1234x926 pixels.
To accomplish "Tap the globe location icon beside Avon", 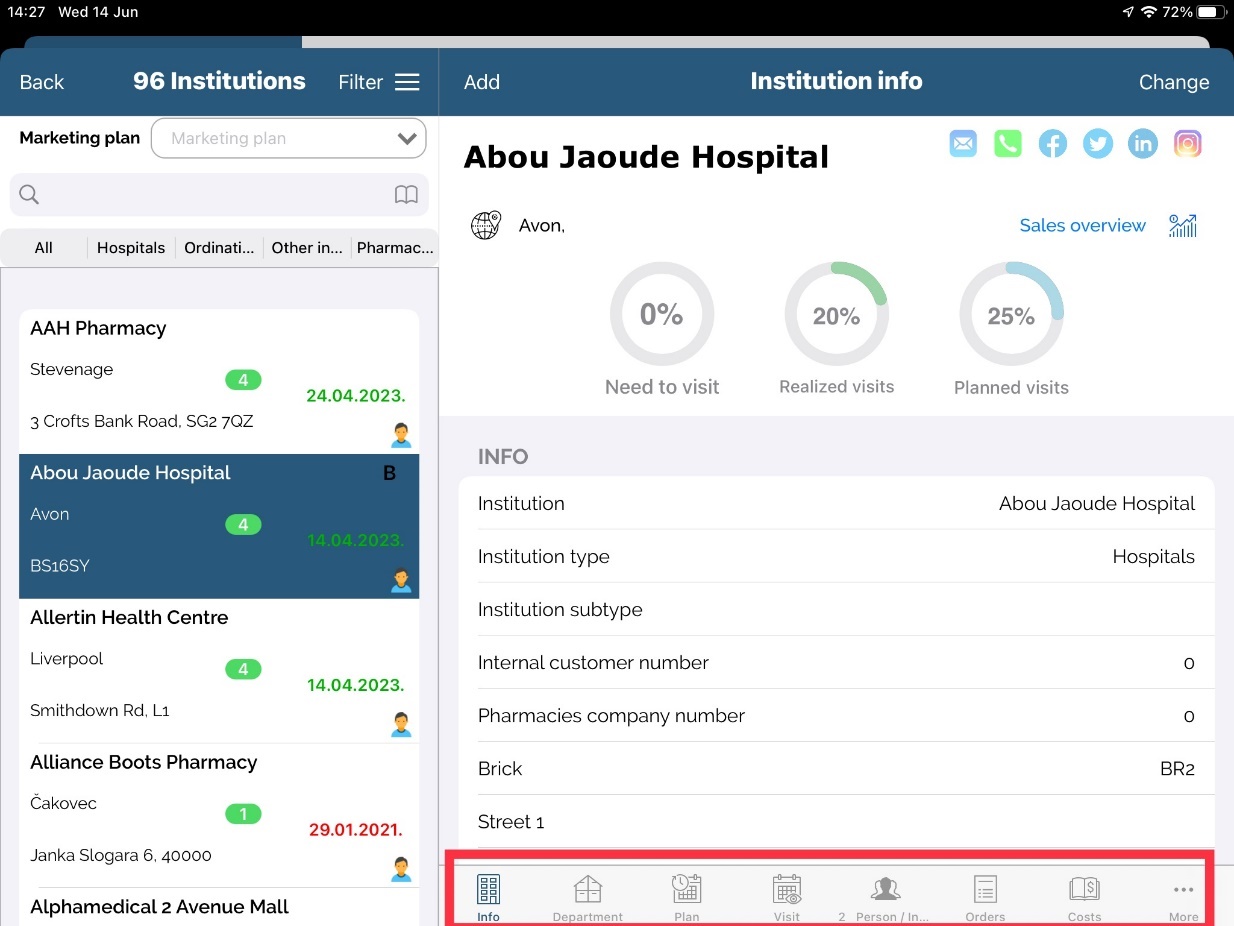I will (485, 226).
